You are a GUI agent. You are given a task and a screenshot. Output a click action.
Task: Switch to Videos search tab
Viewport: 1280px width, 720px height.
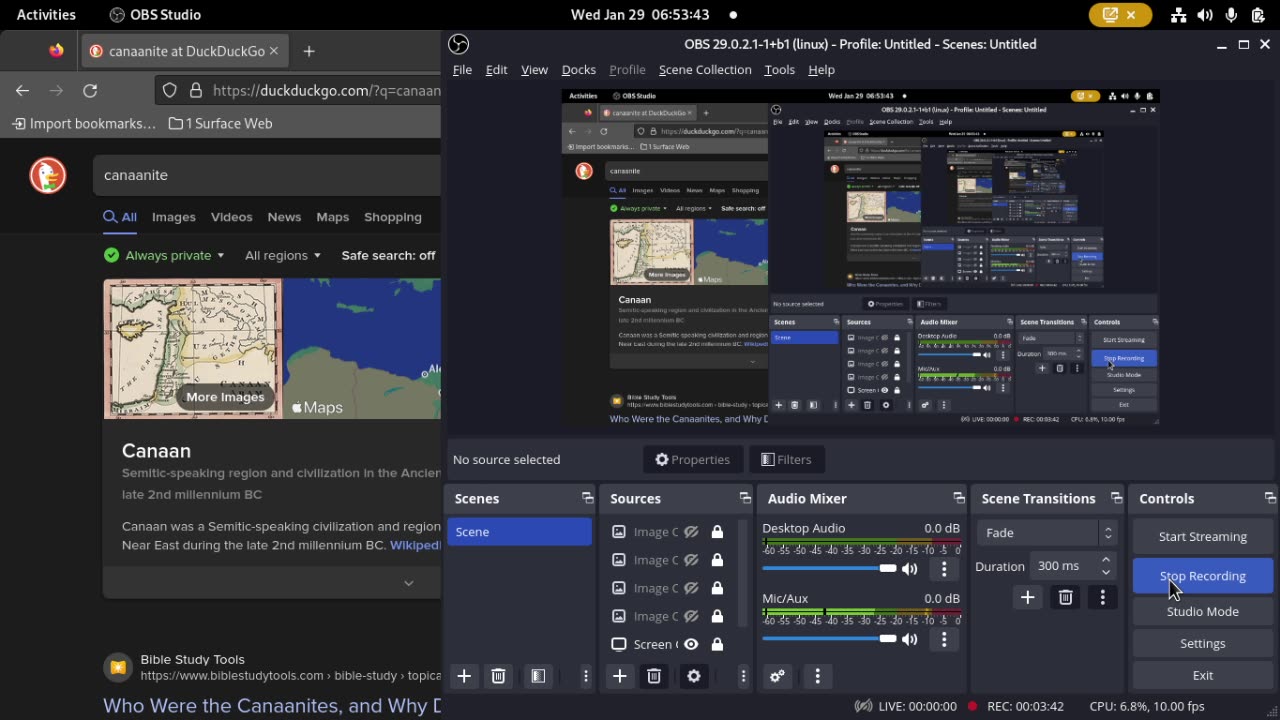[x=231, y=217]
